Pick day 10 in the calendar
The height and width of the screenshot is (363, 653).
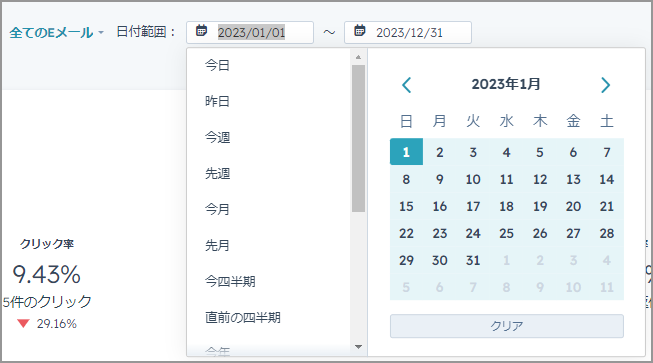coord(473,179)
